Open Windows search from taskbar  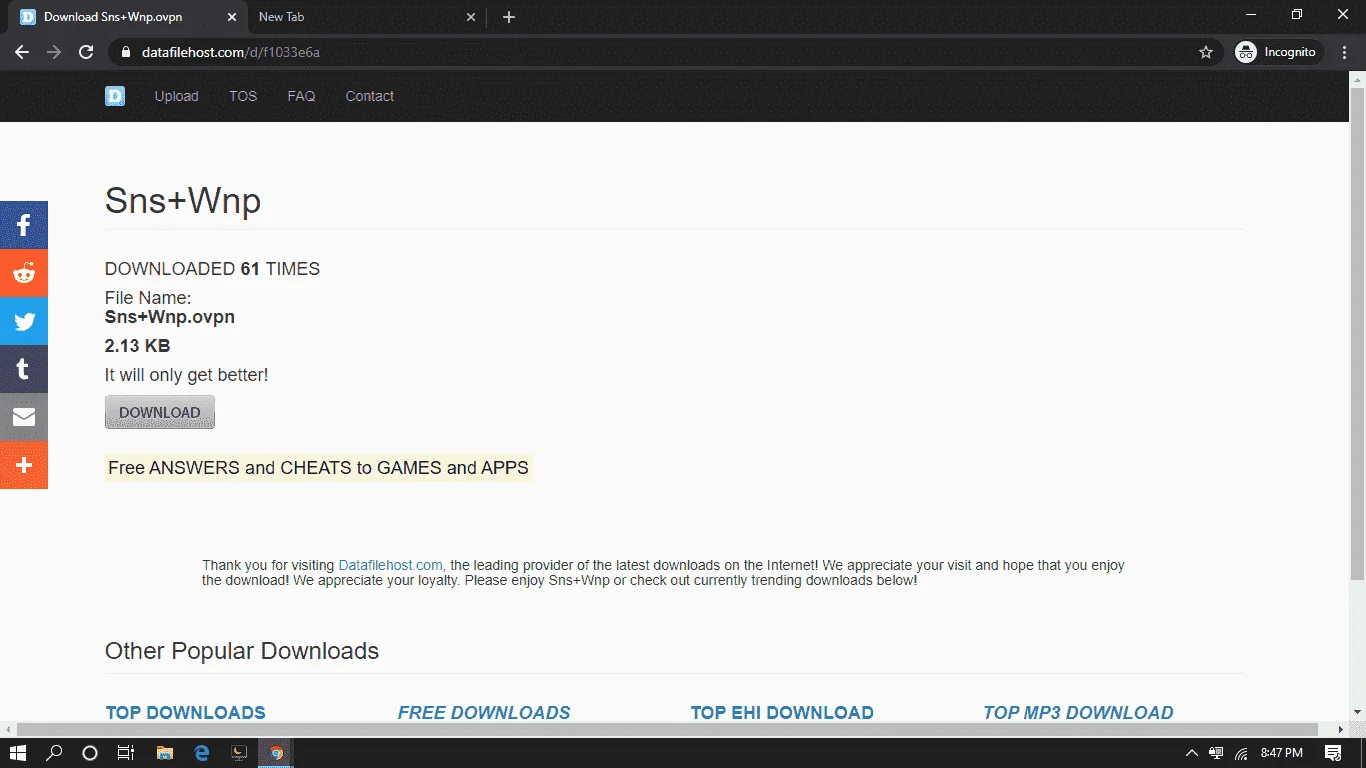click(55, 753)
